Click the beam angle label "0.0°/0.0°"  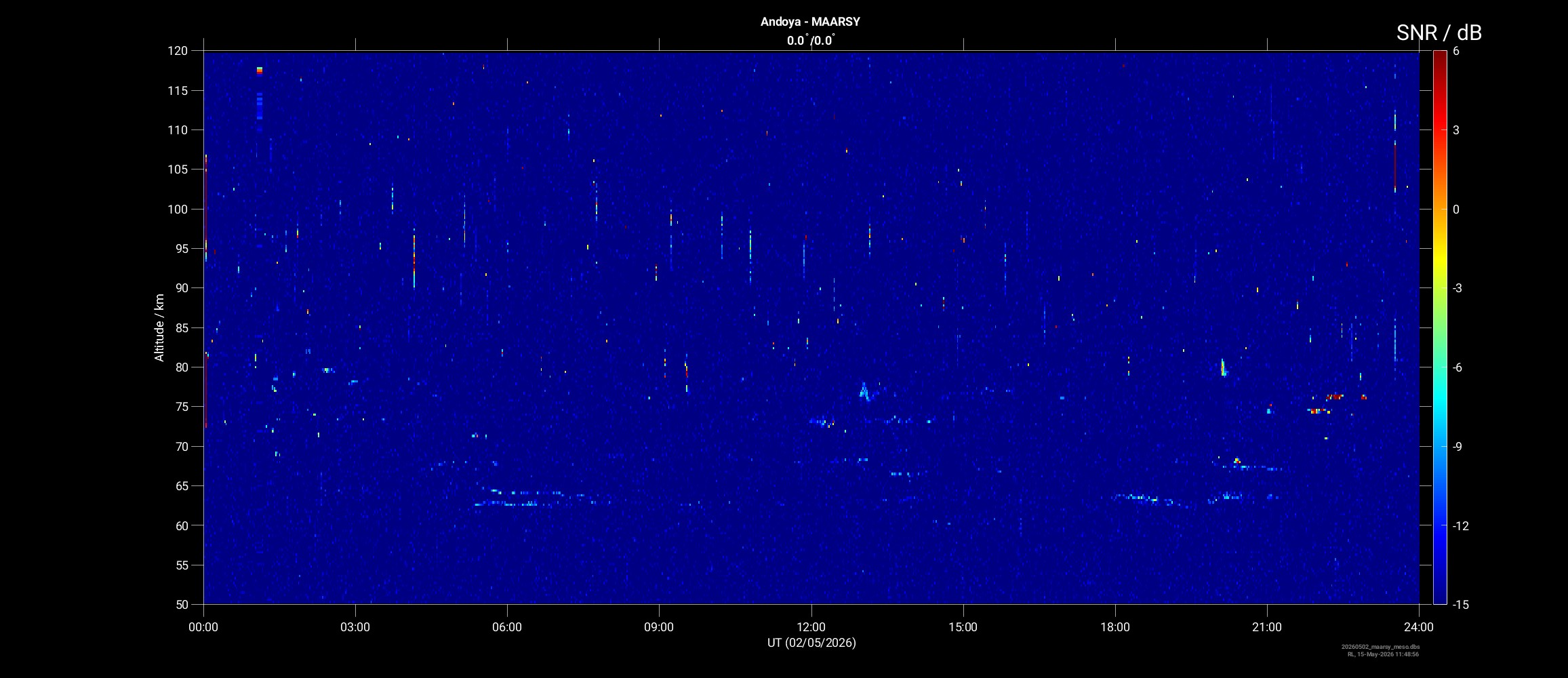pos(810,41)
